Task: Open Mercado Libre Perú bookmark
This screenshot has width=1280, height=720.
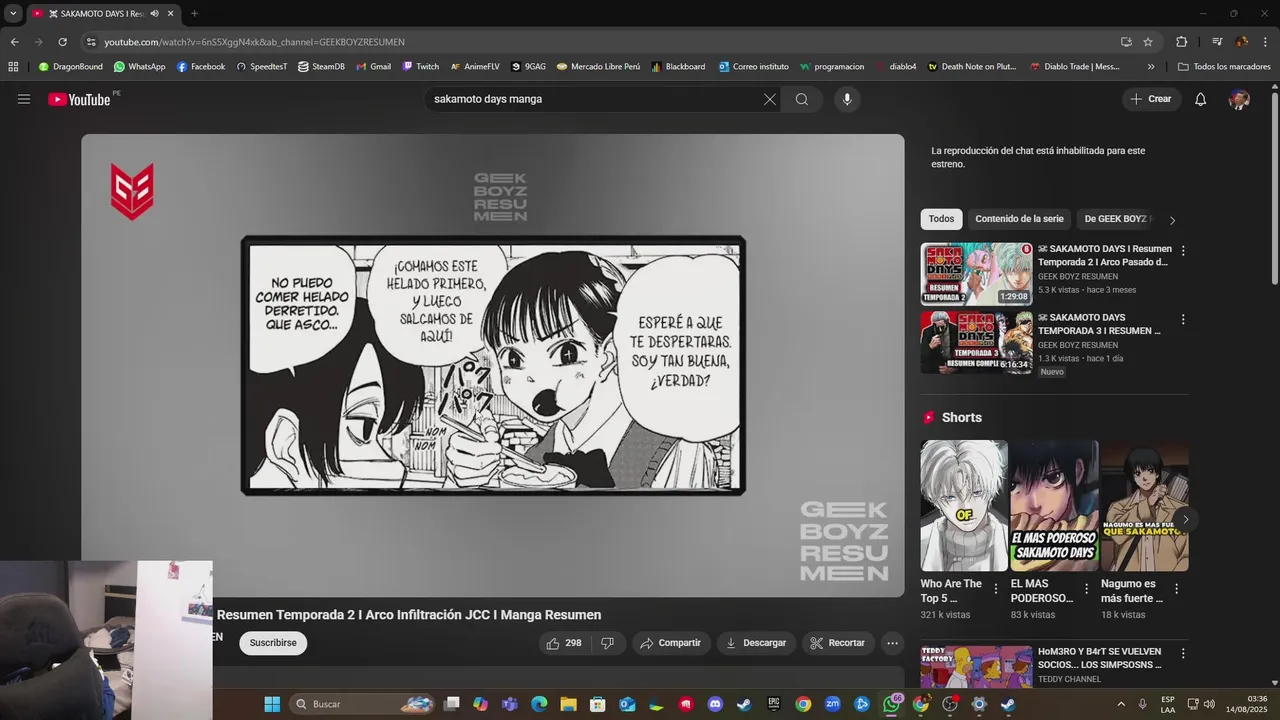Action: pos(598,67)
